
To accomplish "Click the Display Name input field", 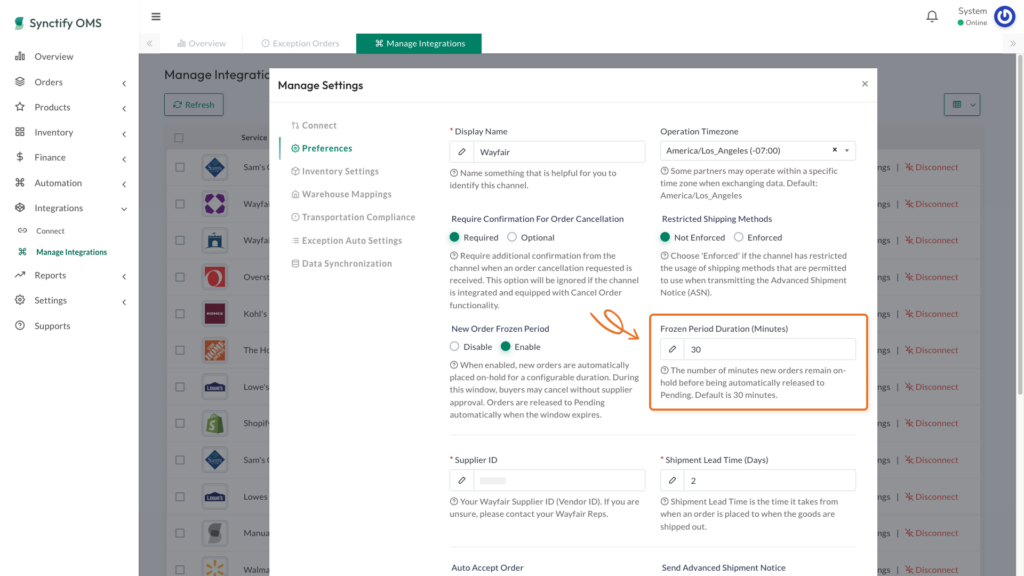I will [x=559, y=152].
